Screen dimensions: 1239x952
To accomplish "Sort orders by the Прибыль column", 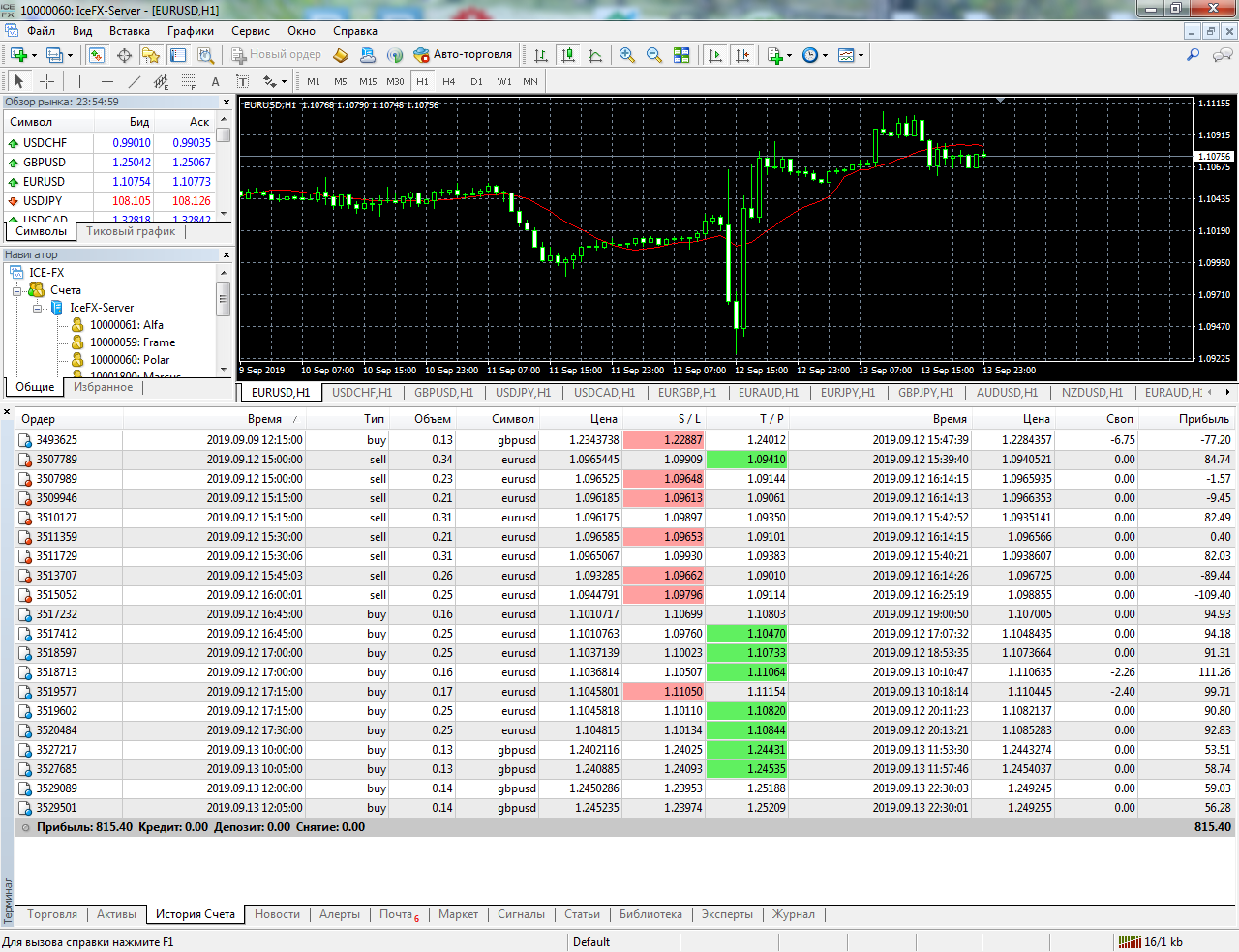I will (x=1203, y=419).
